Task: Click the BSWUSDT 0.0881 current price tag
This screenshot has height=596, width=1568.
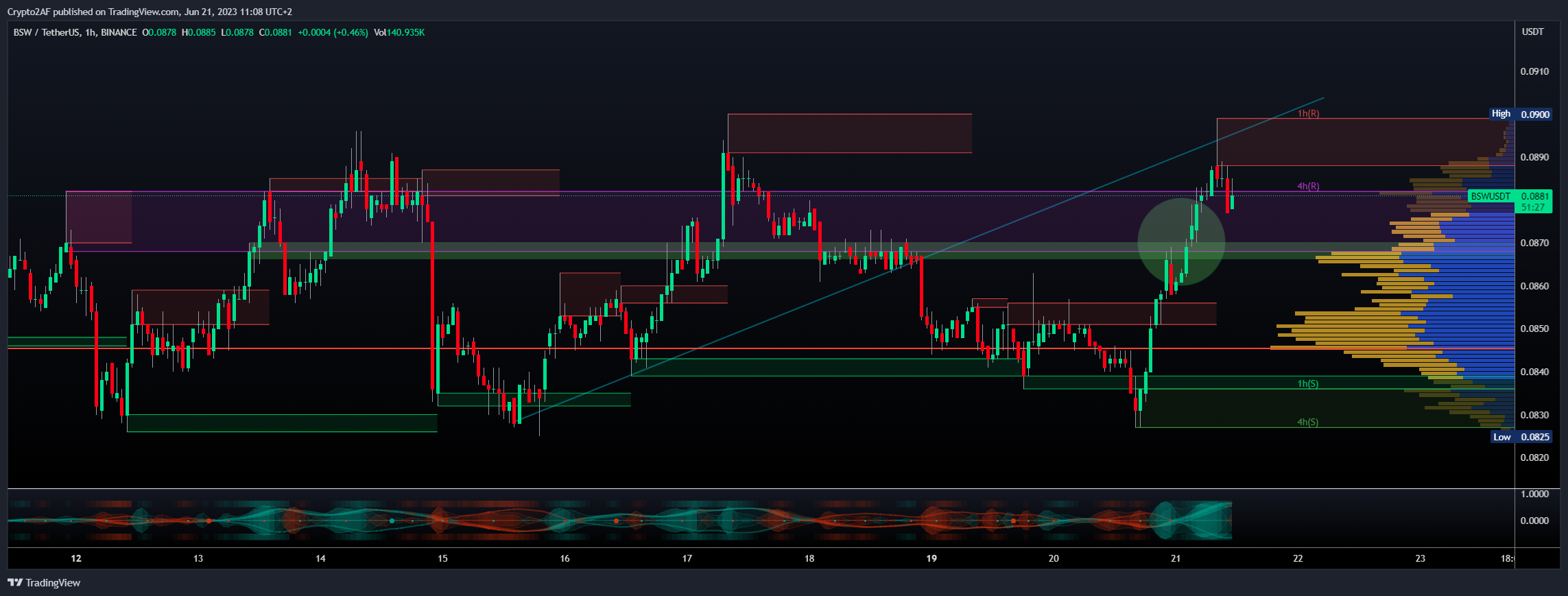Action: (x=1510, y=196)
